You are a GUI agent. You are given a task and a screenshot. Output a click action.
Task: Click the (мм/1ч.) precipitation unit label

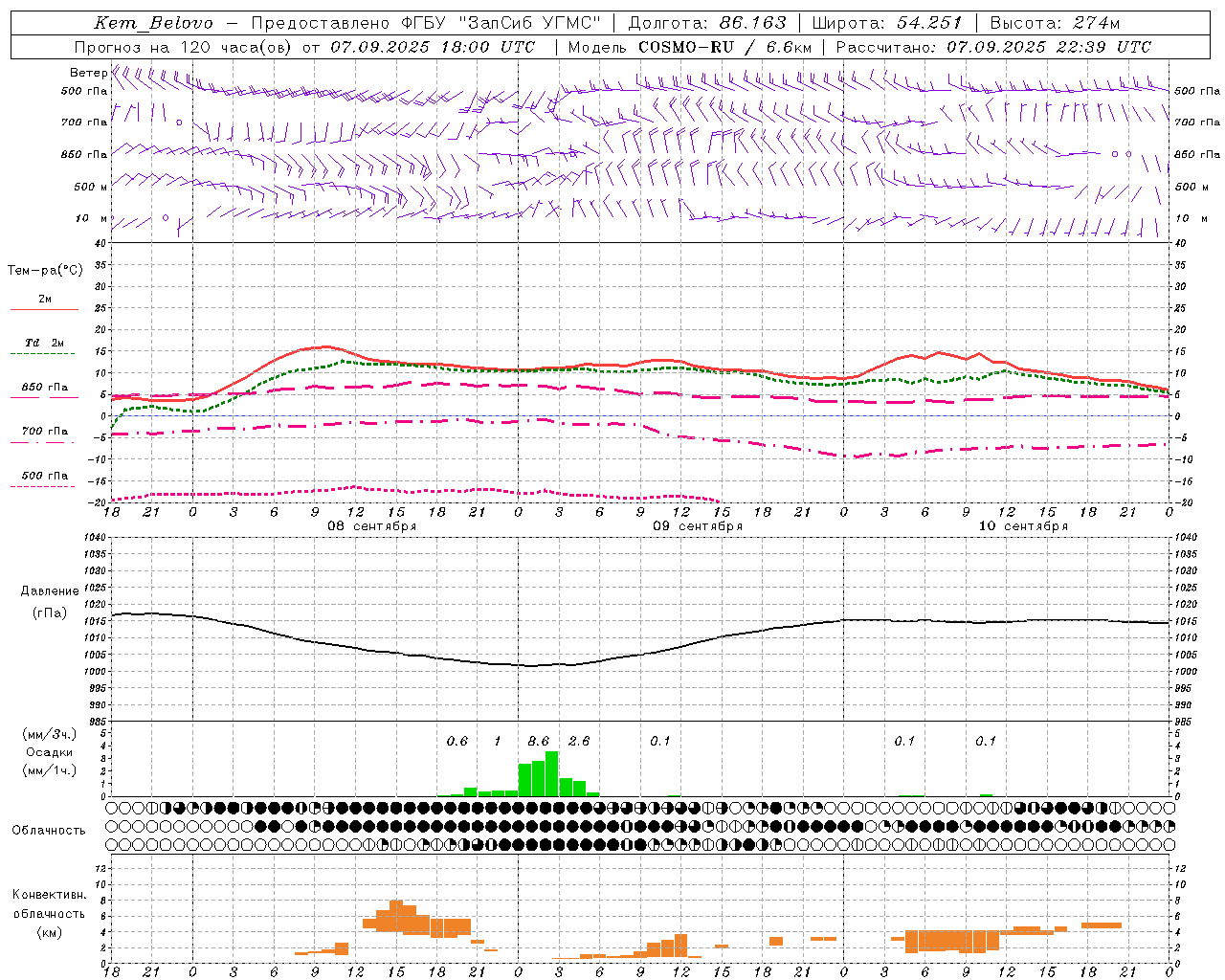(49, 770)
